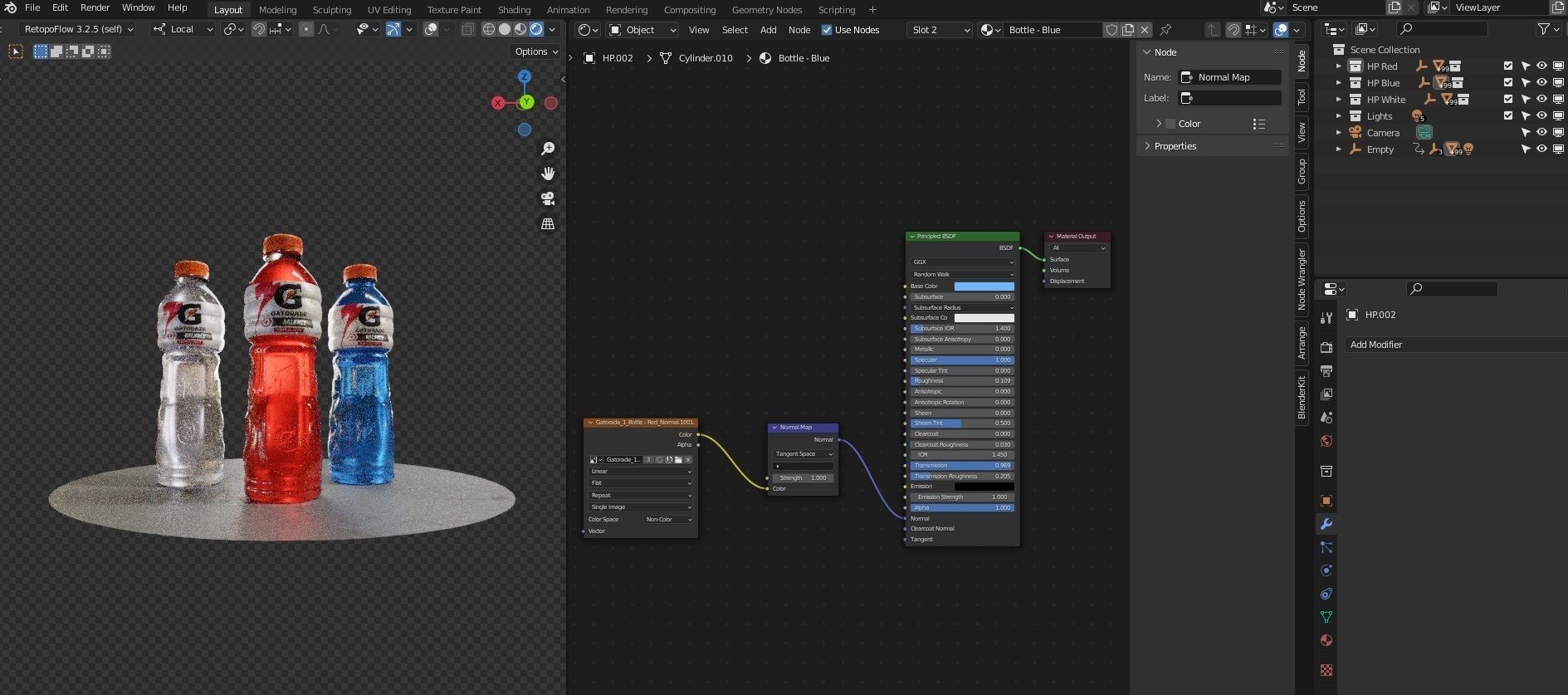This screenshot has height=695, width=1568.
Task: Open the Object Constraints properties tab
Action: [1326, 594]
